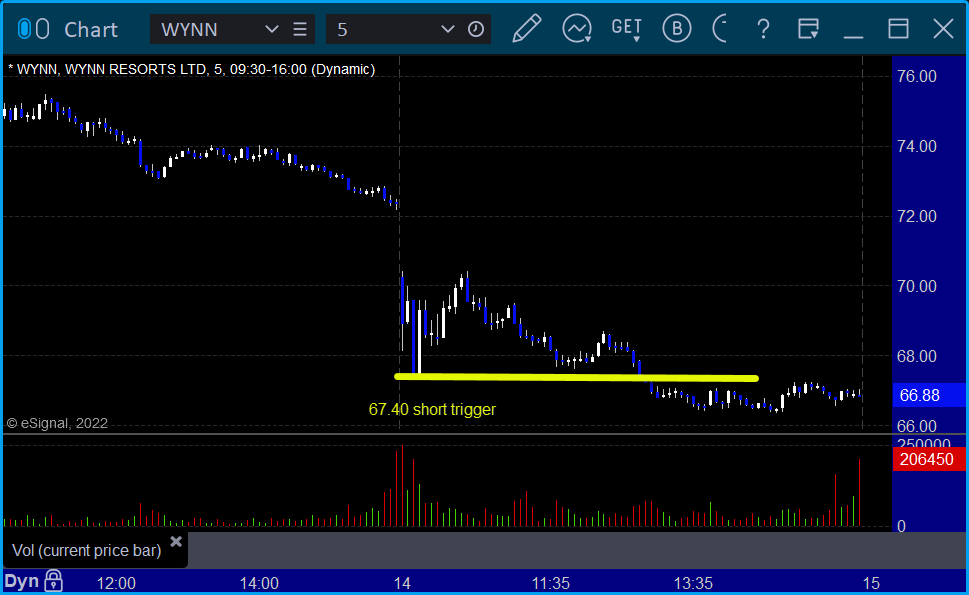The image size is (969, 595).
Task: Open help with the question mark icon
Action: [763, 29]
